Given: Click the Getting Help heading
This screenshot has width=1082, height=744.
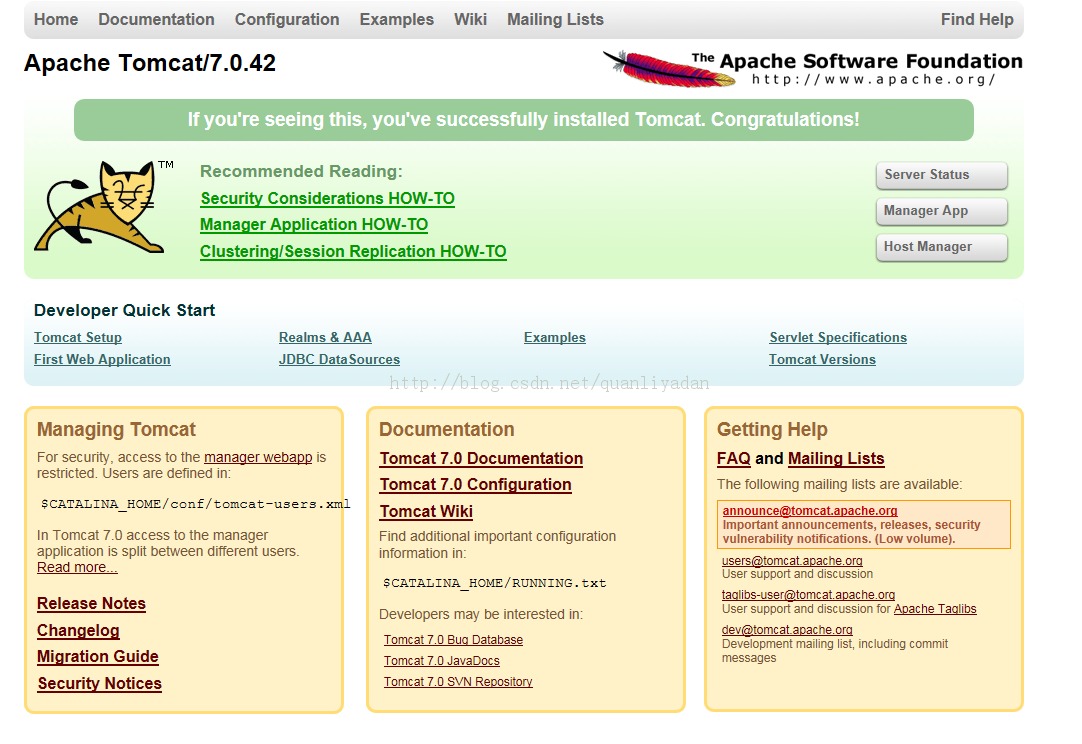Looking at the screenshot, I should click(772, 430).
